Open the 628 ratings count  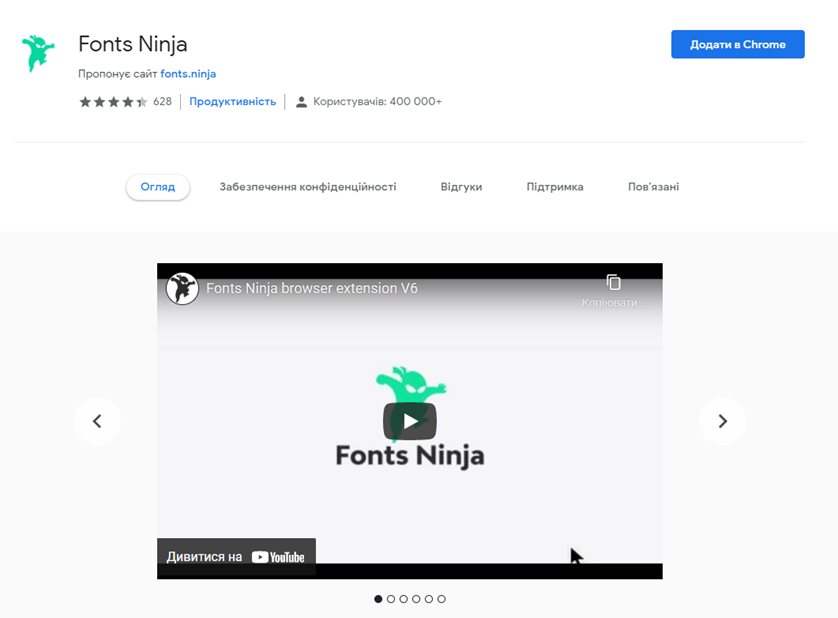click(x=162, y=102)
